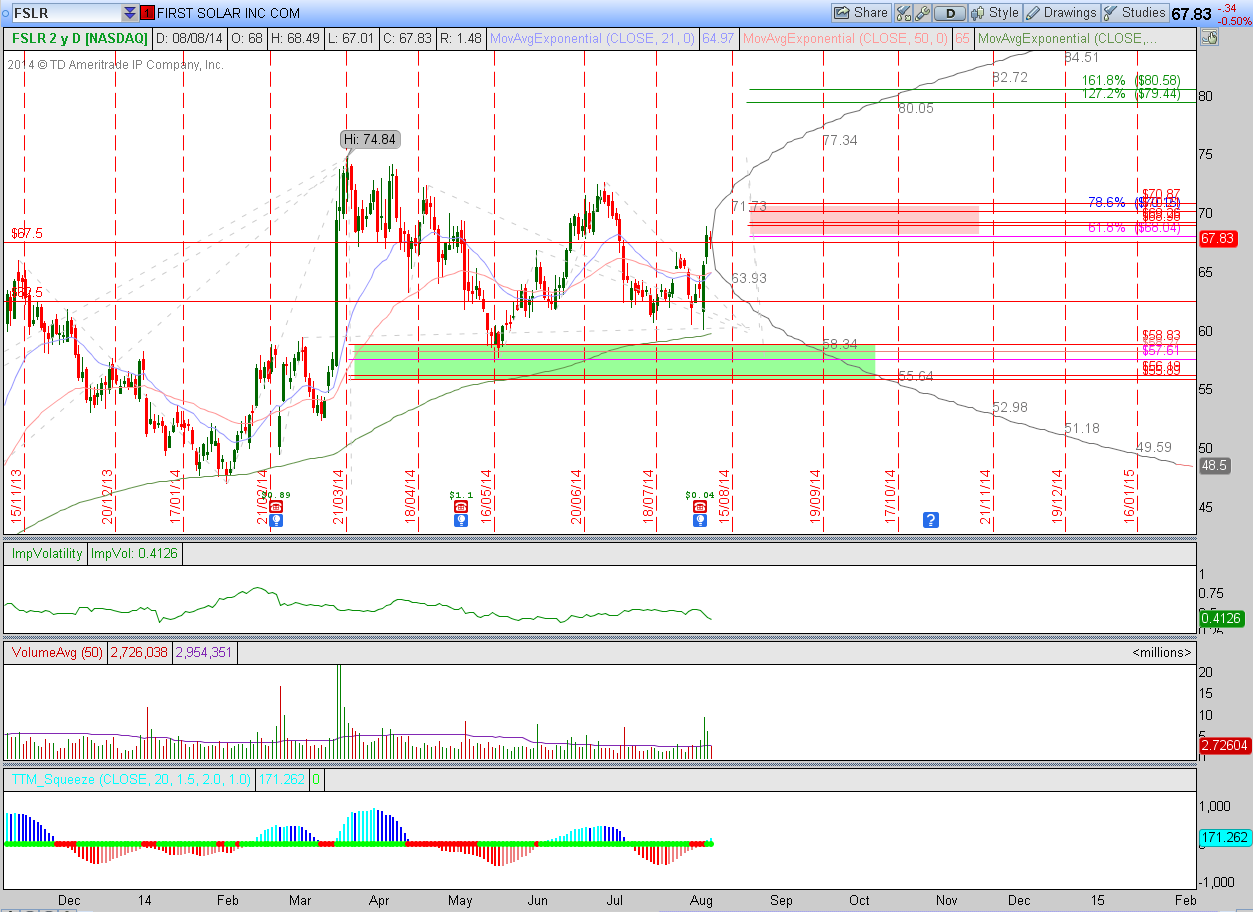The width and height of the screenshot is (1253, 912).
Task: Click the 171.262 TTM Squeeze axis value
Action: coord(1224,837)
